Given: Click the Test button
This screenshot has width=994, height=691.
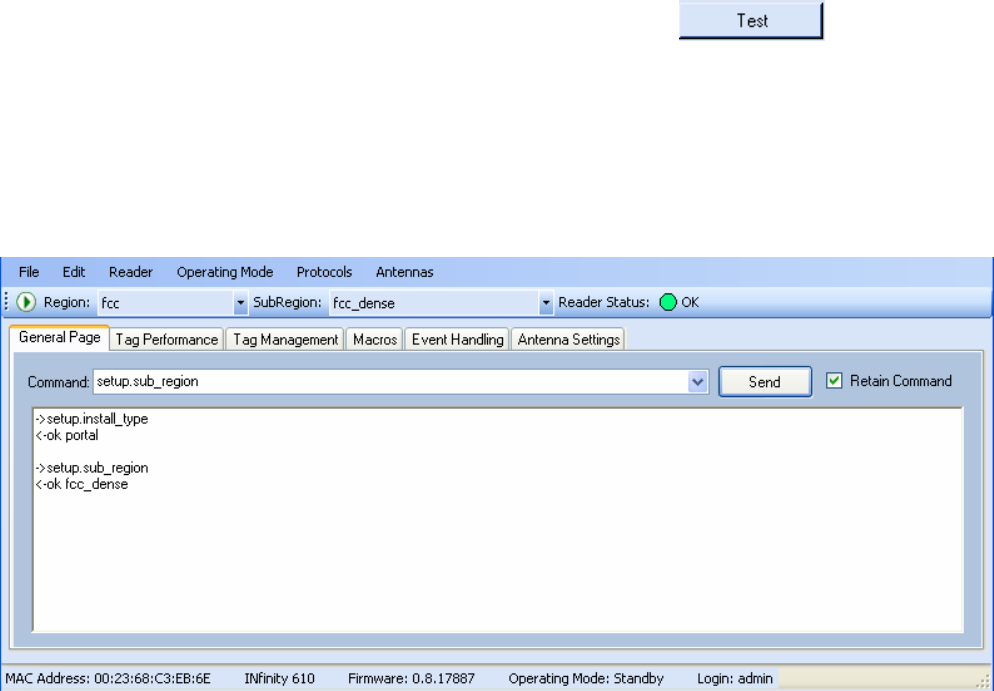Looking at the screenshot, I should tap(751, 21).
